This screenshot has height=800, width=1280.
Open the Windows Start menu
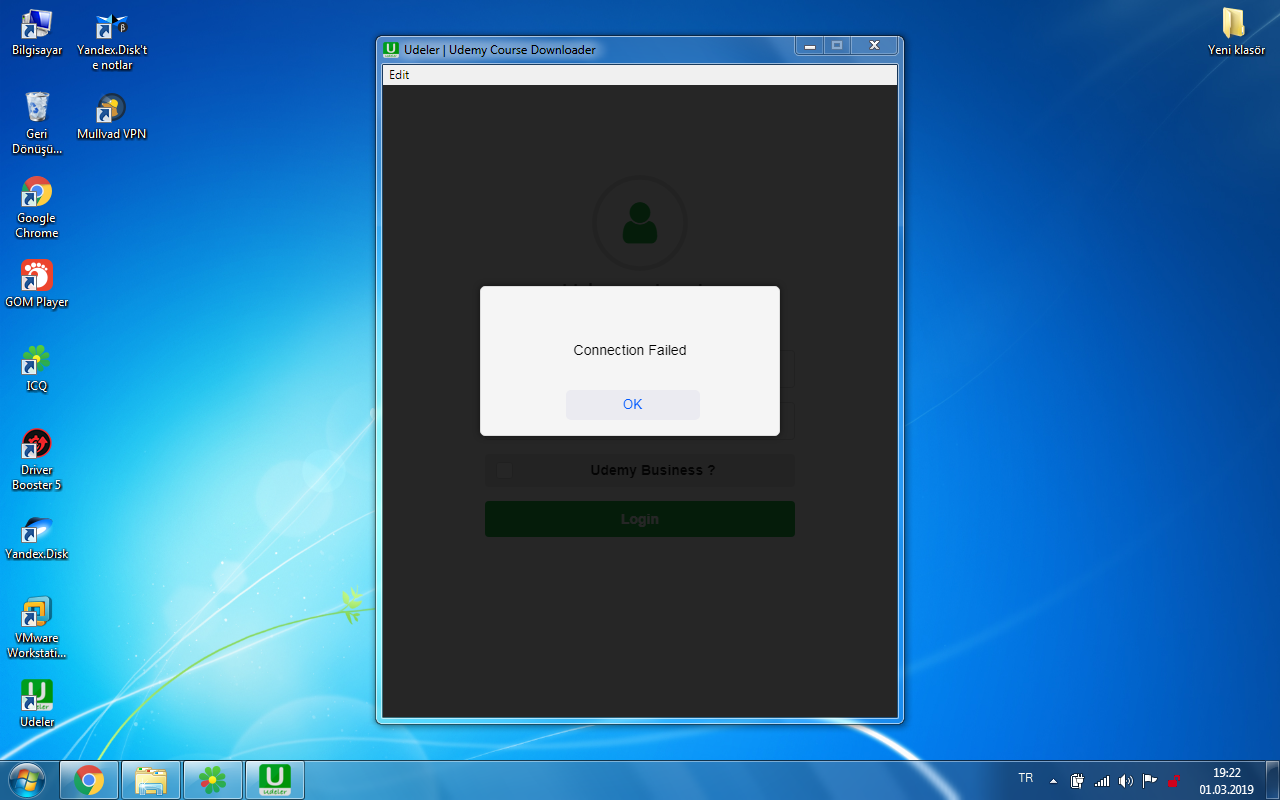(x=27, y=780)
